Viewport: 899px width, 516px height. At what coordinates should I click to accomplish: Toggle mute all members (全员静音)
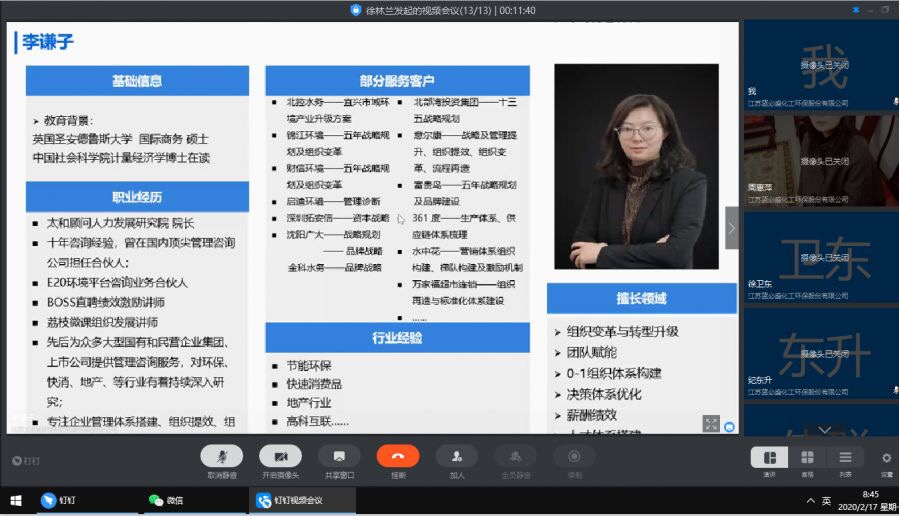click(515, 457)
